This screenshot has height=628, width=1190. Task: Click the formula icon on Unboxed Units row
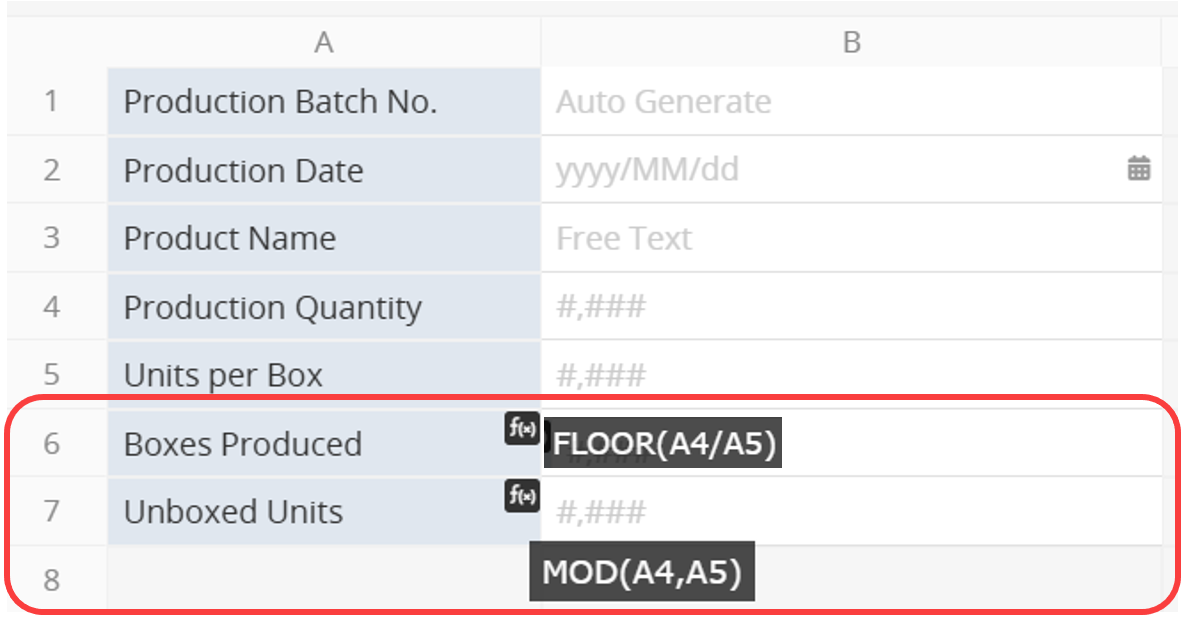click(x=522, y=495)
